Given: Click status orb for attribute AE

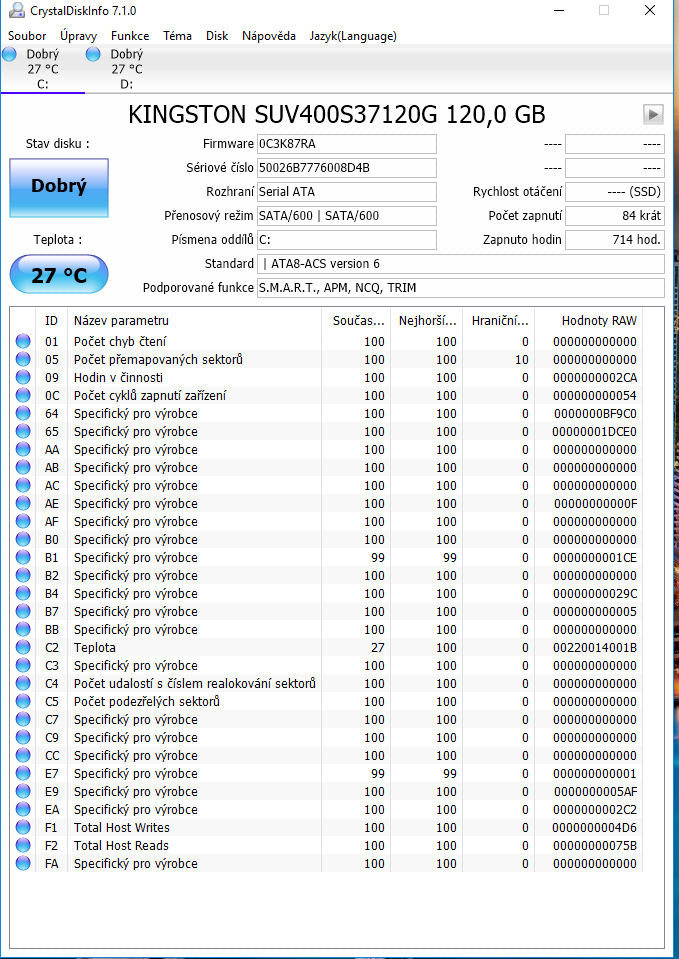Looking at the screenshot, I should coord(23,503).
